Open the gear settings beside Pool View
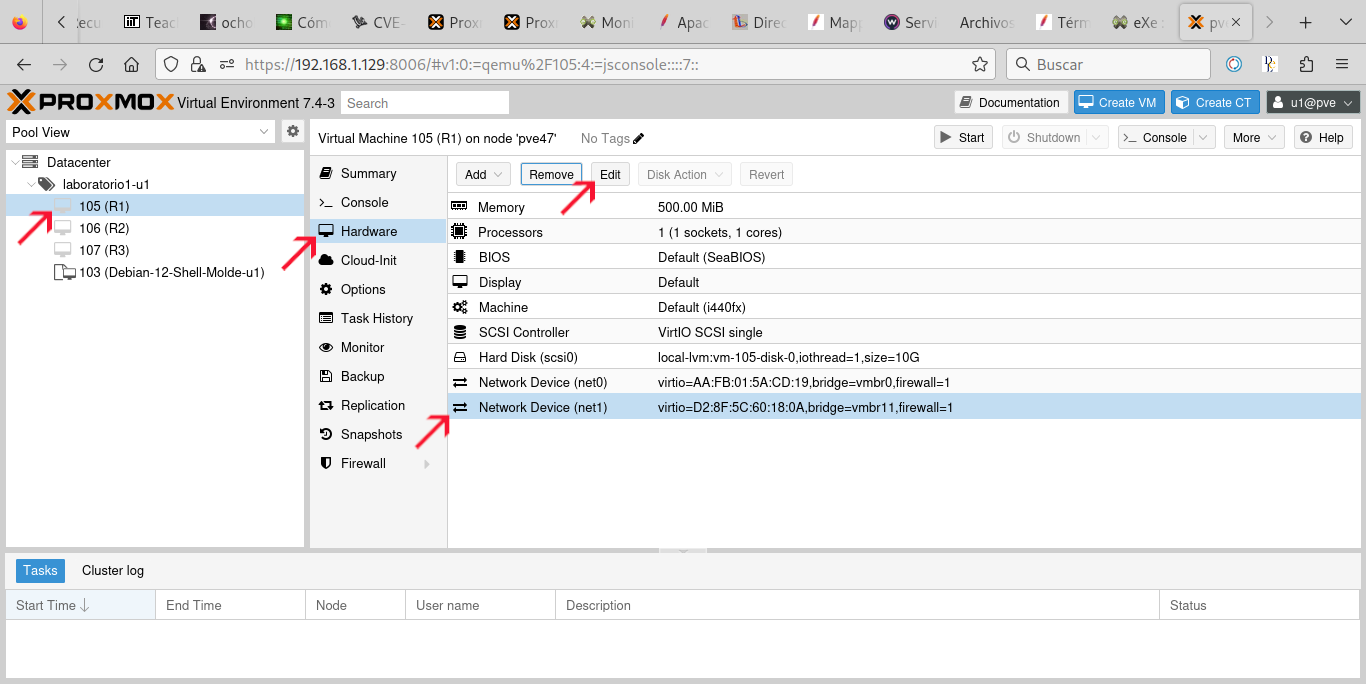Image resolution: width=1366 pixels, height=684 pixels. point(292,131)
